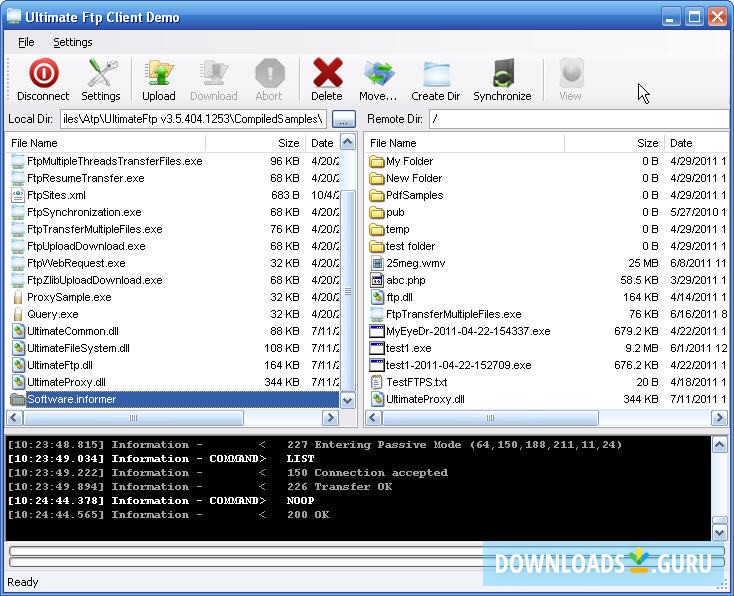Click the Abort toolbar icon
Image resolution: width=734 pixels, height=596 pixels.
269,73
